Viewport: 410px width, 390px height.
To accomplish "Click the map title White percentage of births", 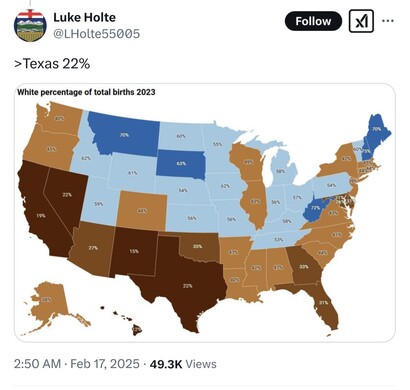I will click(86, 92).
